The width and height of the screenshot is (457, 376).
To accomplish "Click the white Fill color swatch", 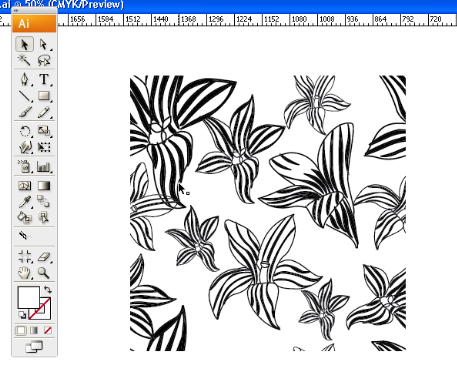I will (x=27, y=297).
